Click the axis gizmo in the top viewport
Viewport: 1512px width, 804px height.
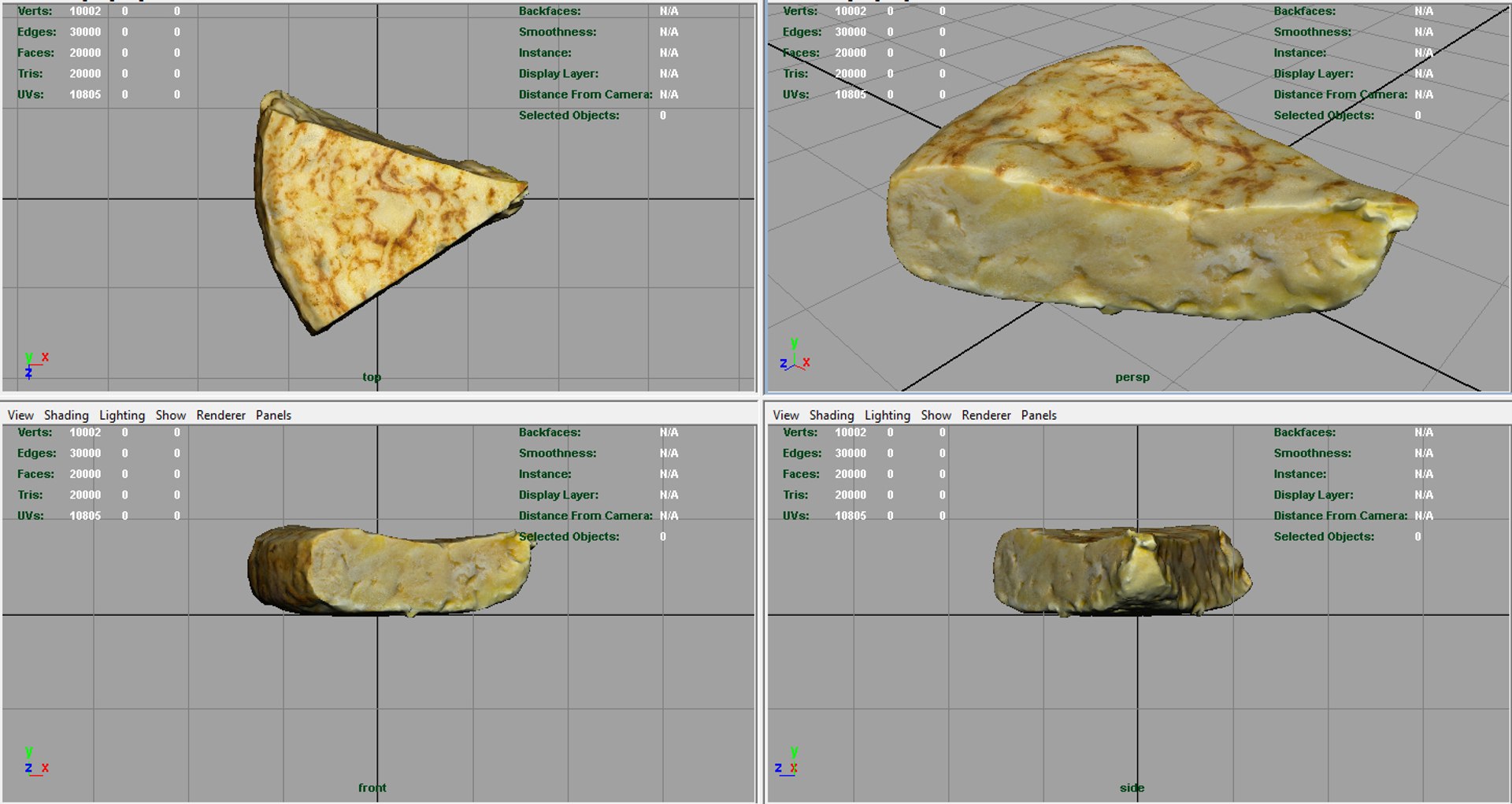point(35,365)
